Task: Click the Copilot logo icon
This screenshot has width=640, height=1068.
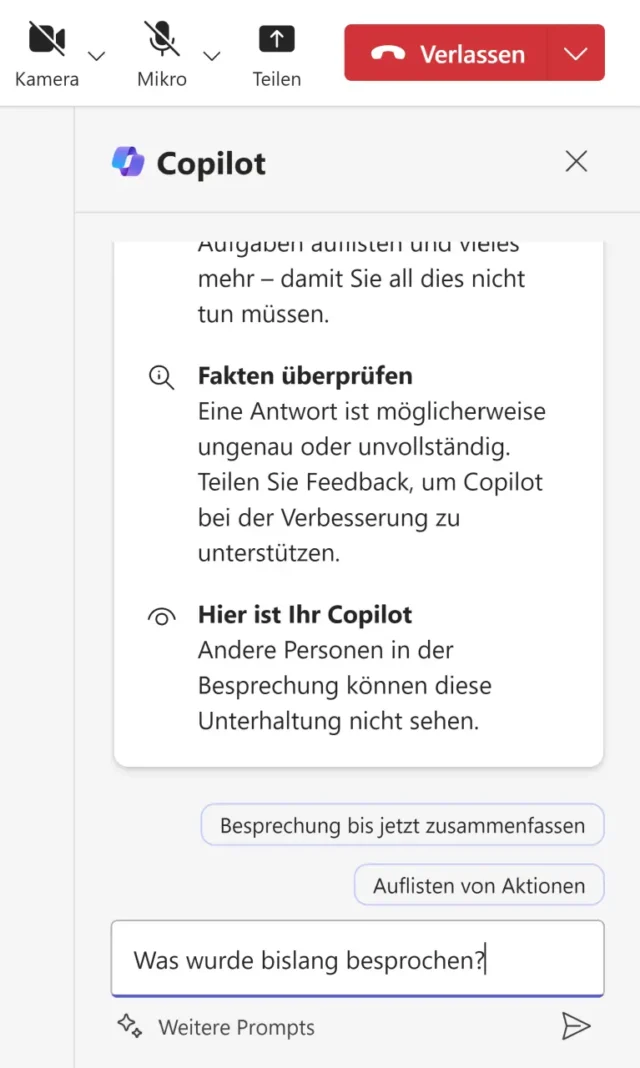Action: point(128,162)
